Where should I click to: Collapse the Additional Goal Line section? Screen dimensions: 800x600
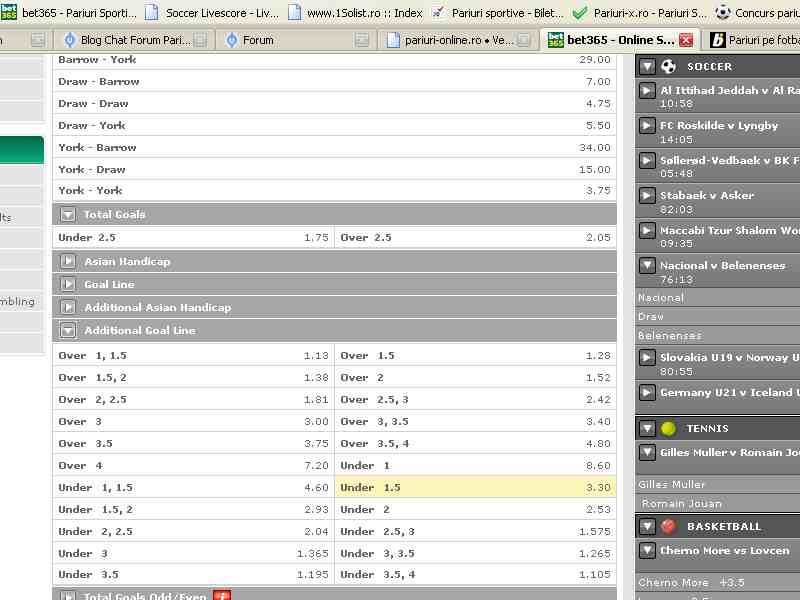[x=68, y=330]
